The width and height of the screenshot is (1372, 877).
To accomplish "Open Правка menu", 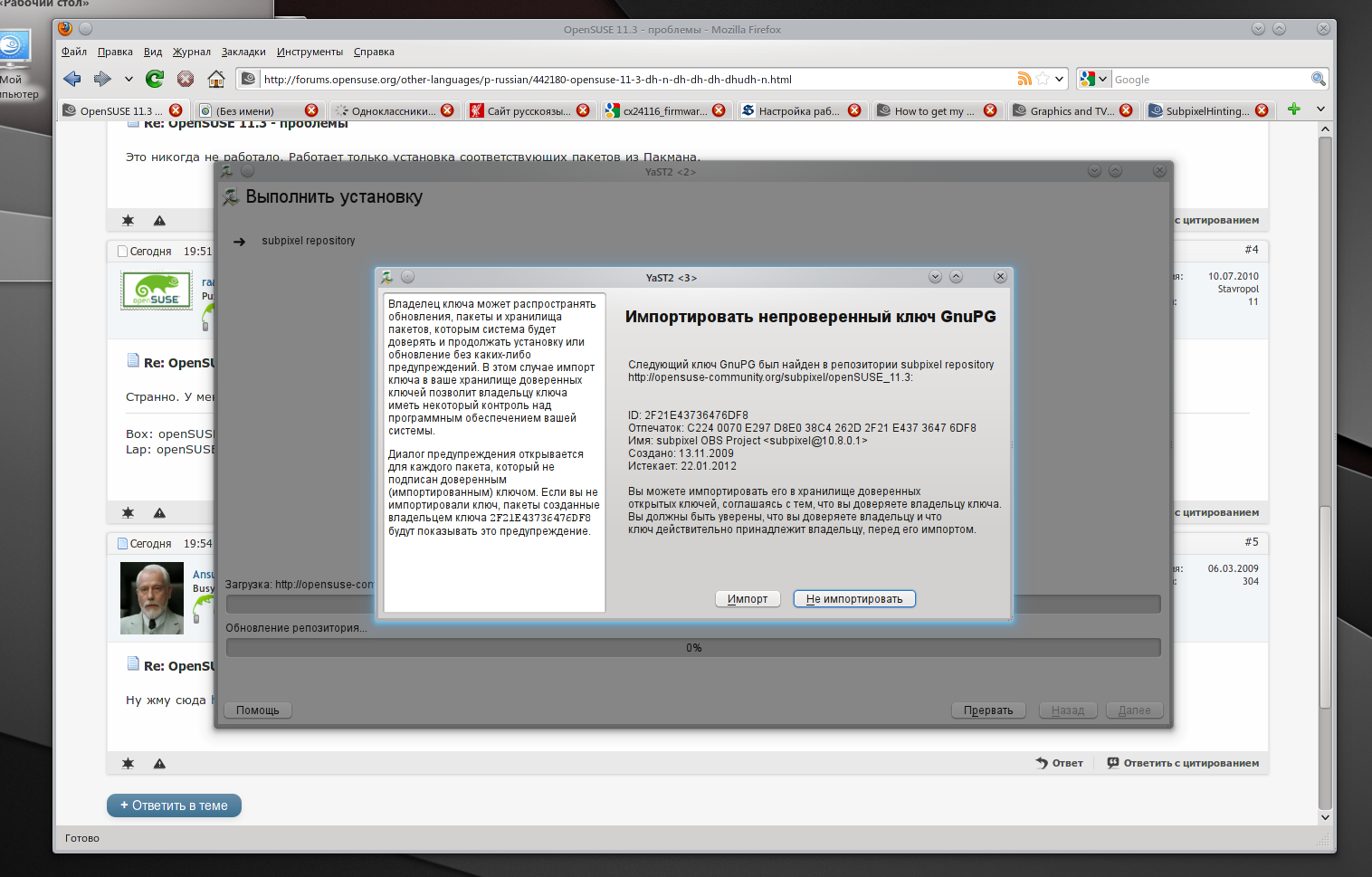I will point(115,52).
